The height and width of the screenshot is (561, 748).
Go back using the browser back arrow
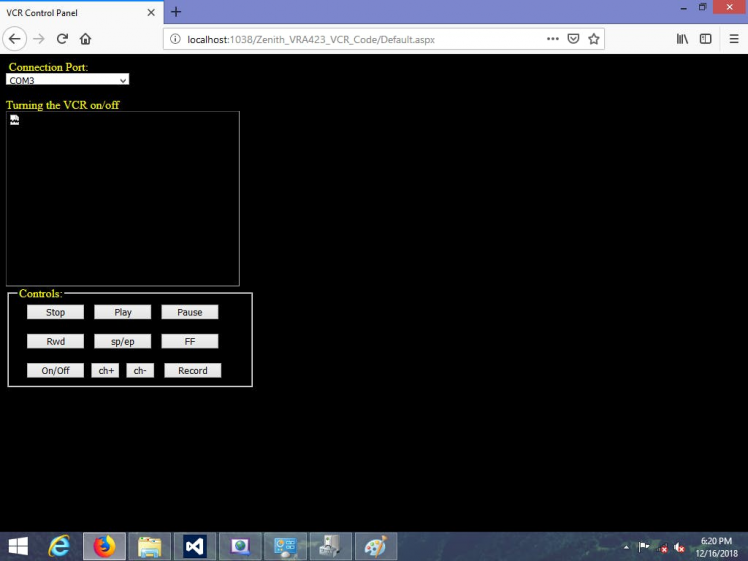tap(14, 39)
